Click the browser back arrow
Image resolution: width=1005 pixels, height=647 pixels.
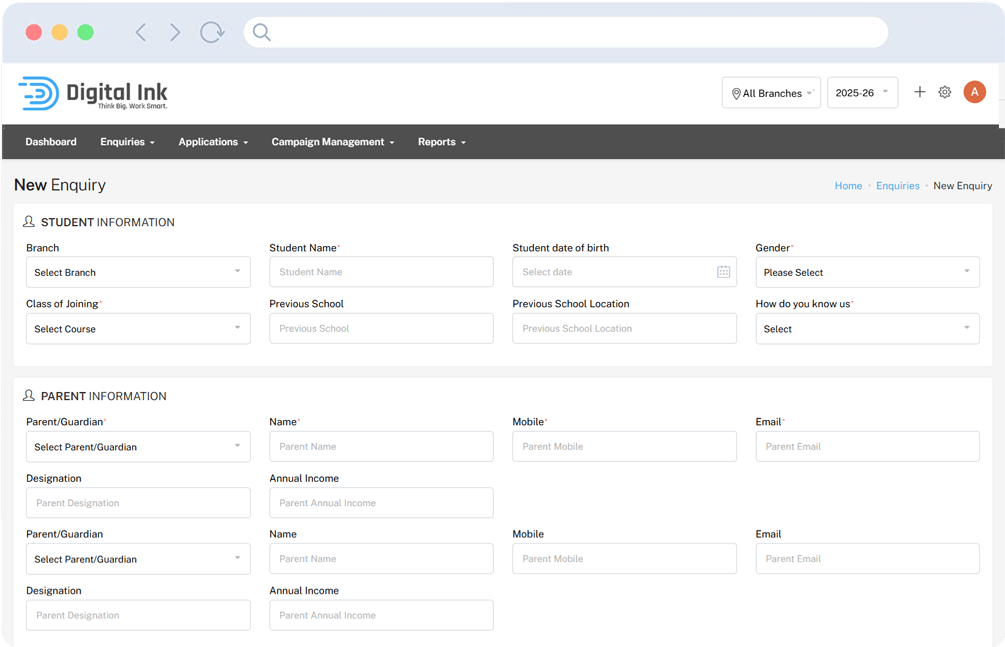(141, 32)
